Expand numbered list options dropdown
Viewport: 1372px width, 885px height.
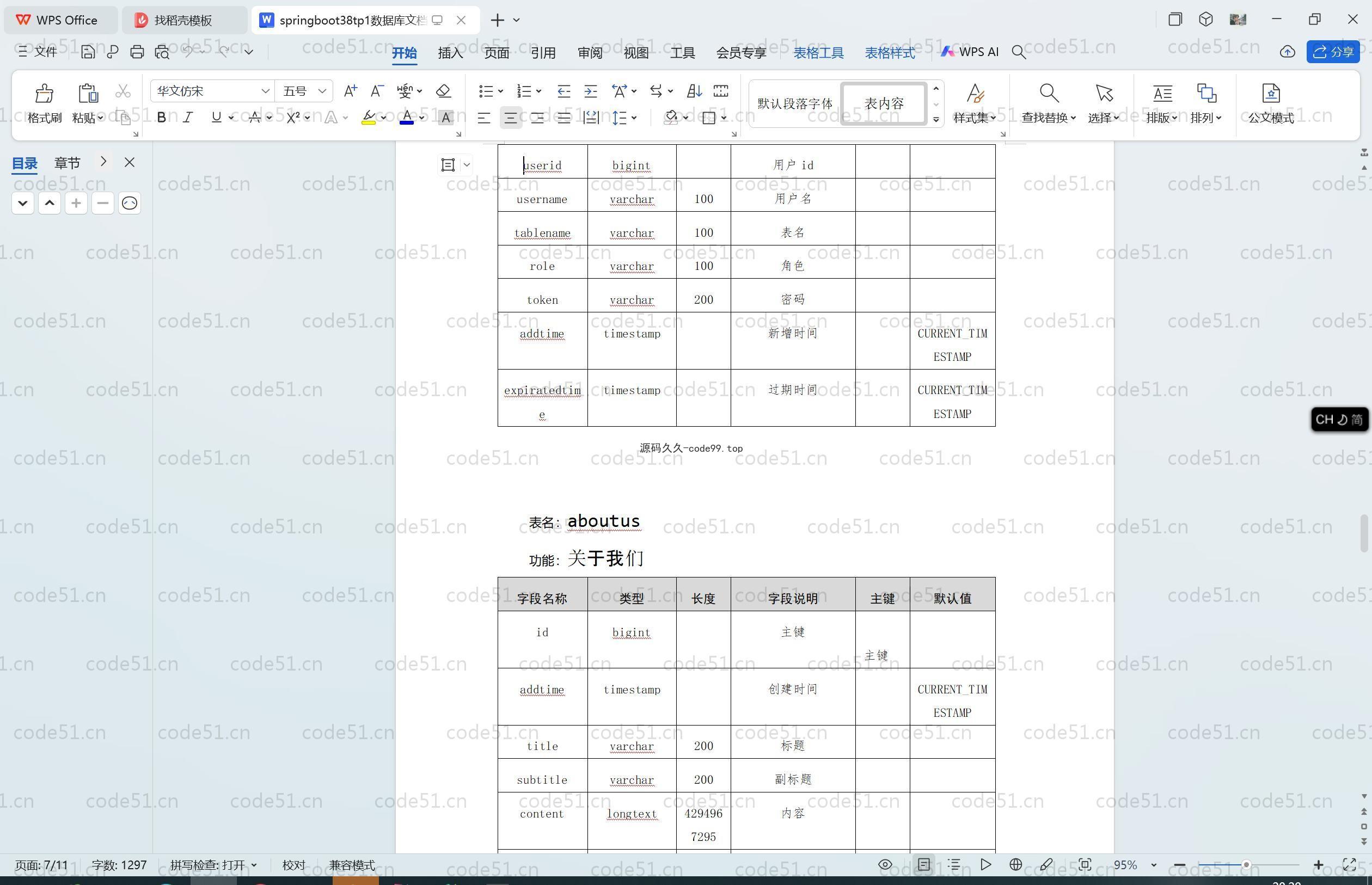coord(538,91)
